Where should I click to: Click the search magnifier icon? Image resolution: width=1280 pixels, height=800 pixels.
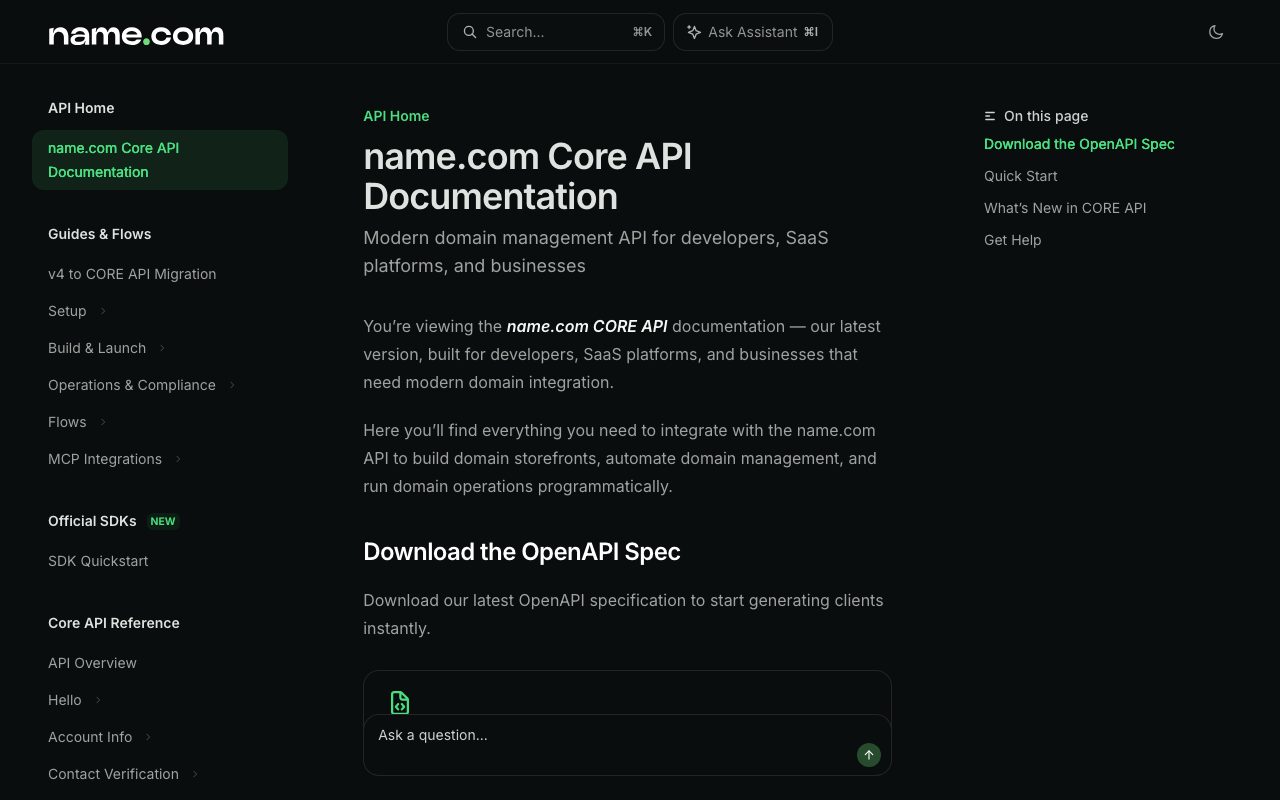pyautogui.click(x=470, y=32)
